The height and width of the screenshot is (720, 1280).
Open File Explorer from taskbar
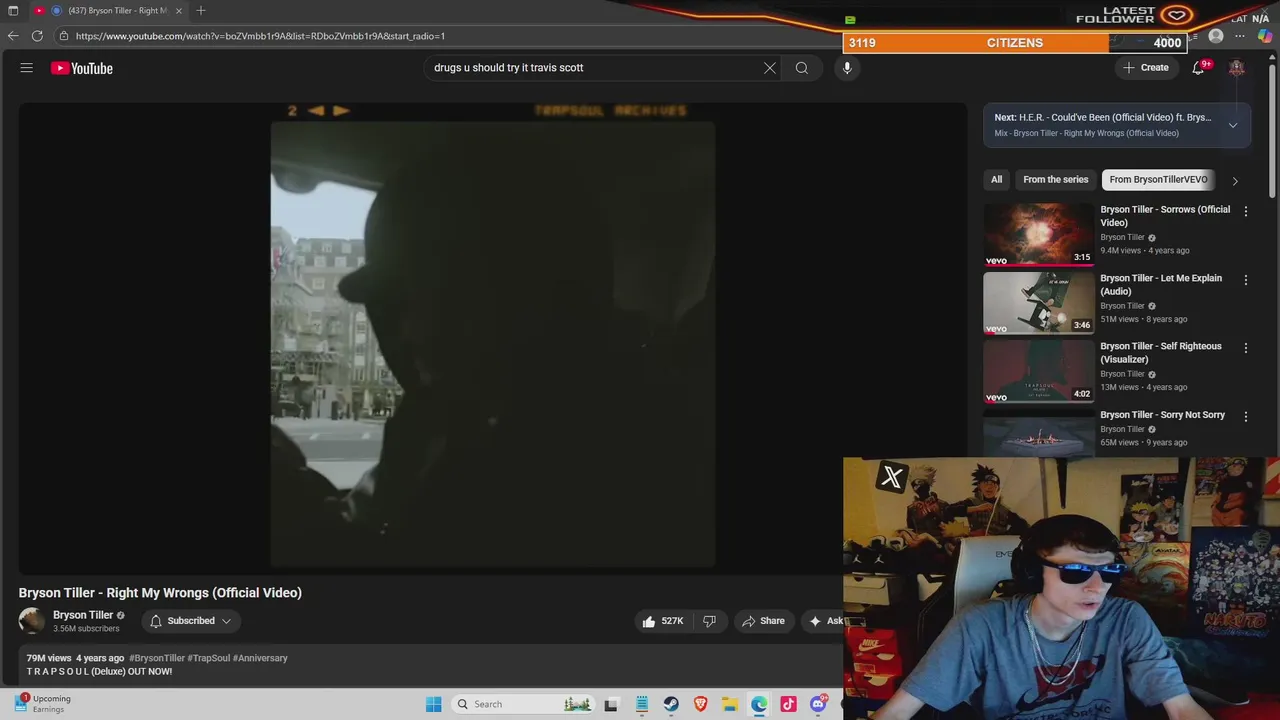(730, 704)
